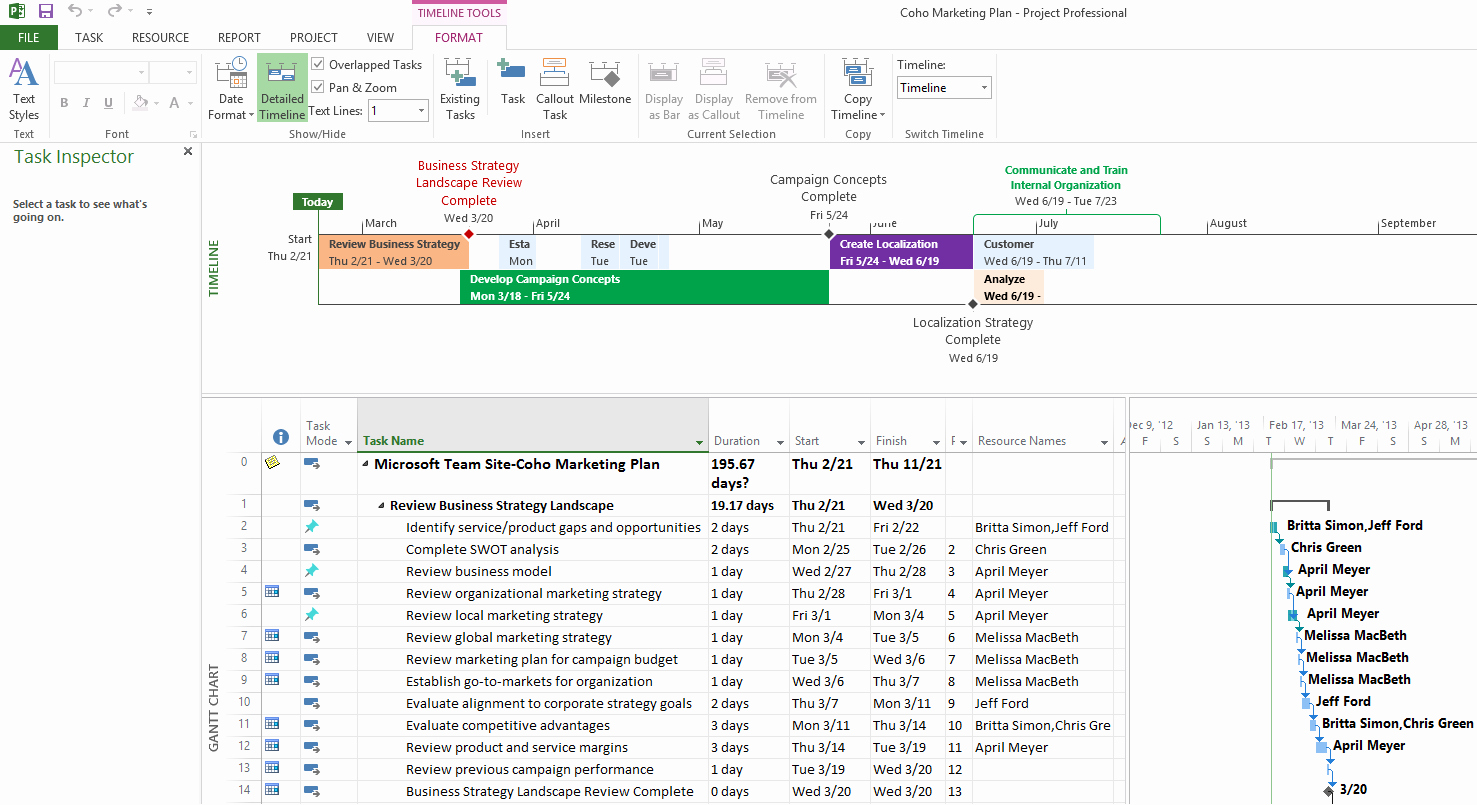Image resolution: width=1477 pixels, height=805 pixels.
Task: Insert a Milestone on the timeline
Action: click(x=605, y=82)
